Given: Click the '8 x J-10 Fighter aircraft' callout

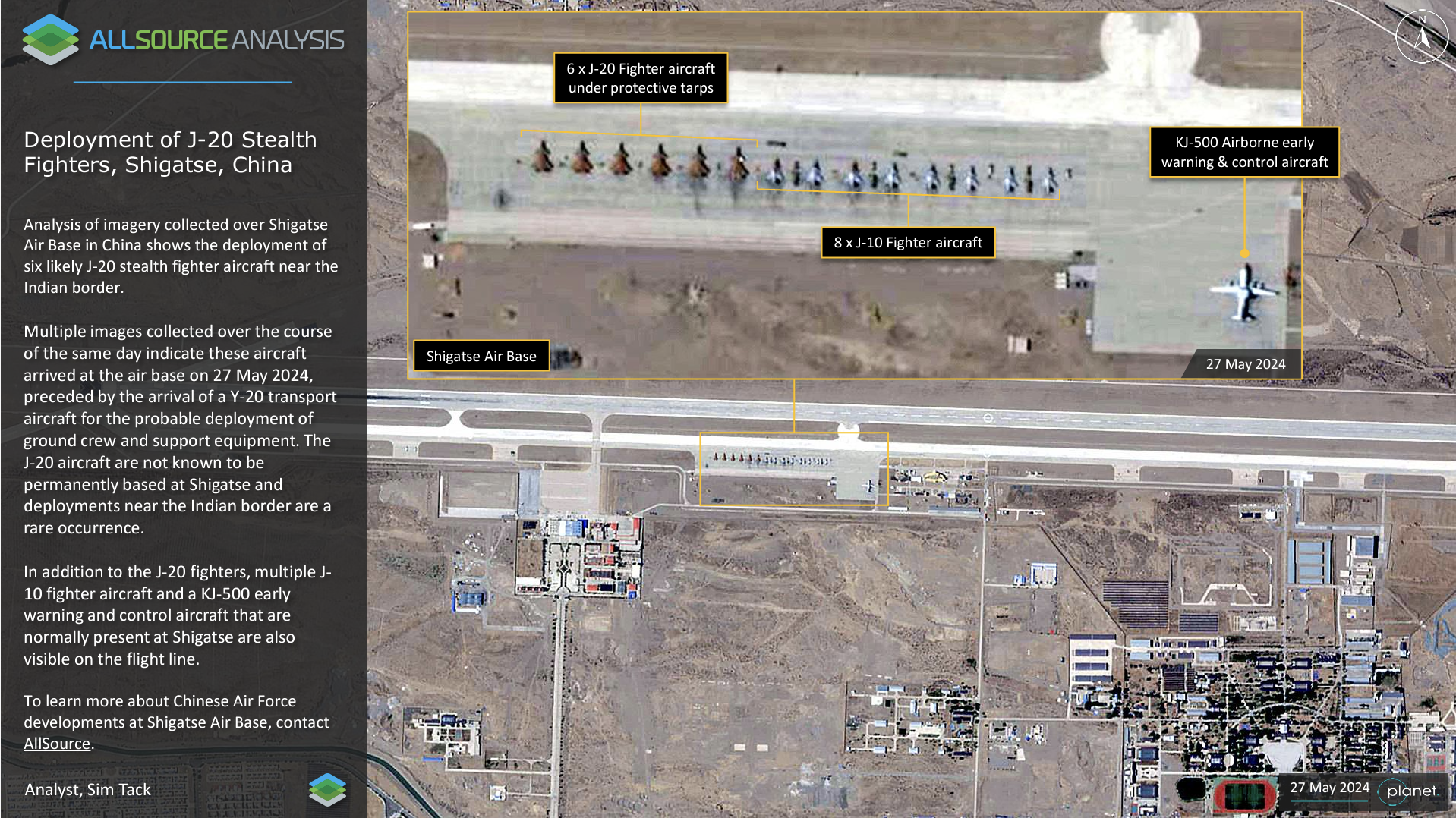Looking at the screenshot, I should (x=908, y=243).
